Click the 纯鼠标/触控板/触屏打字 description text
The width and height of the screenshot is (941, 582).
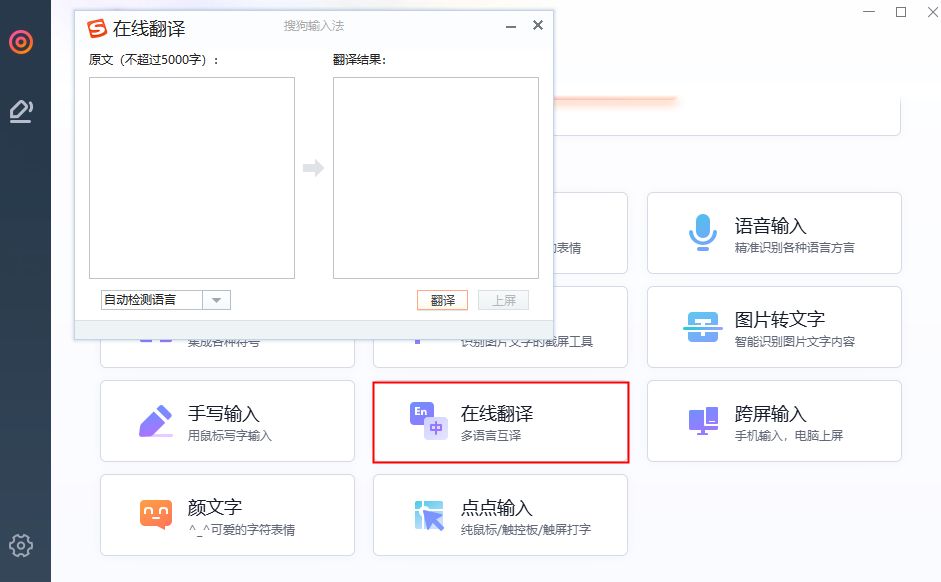pos(526,530)
